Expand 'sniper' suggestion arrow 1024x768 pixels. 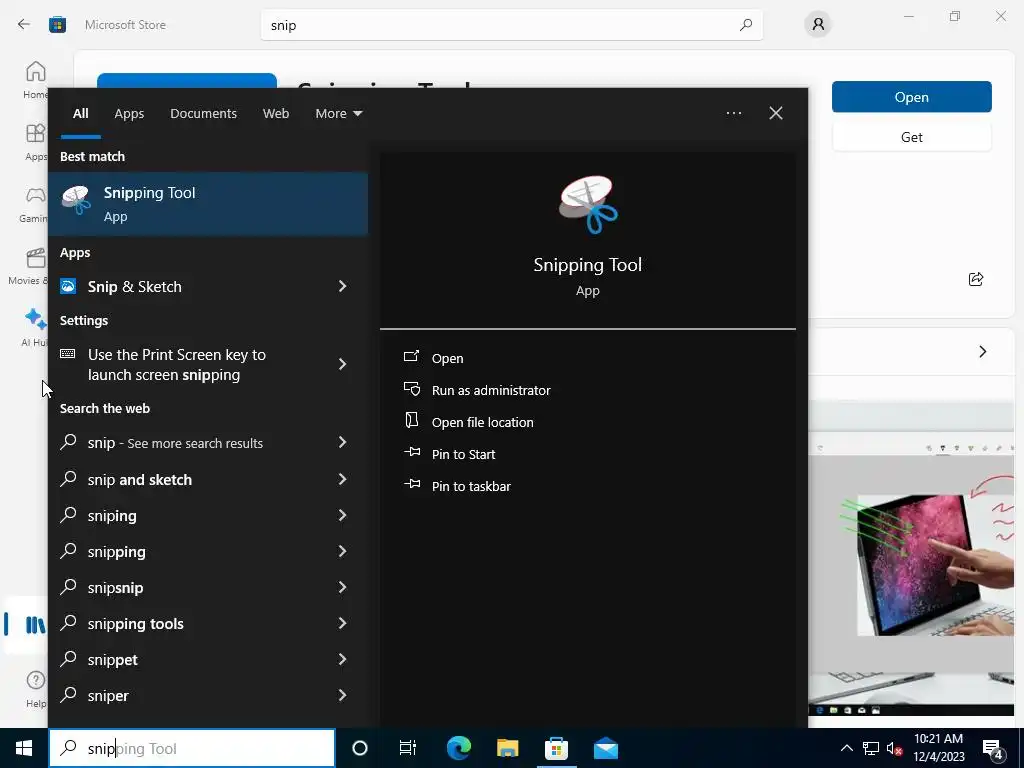(342, 695)
